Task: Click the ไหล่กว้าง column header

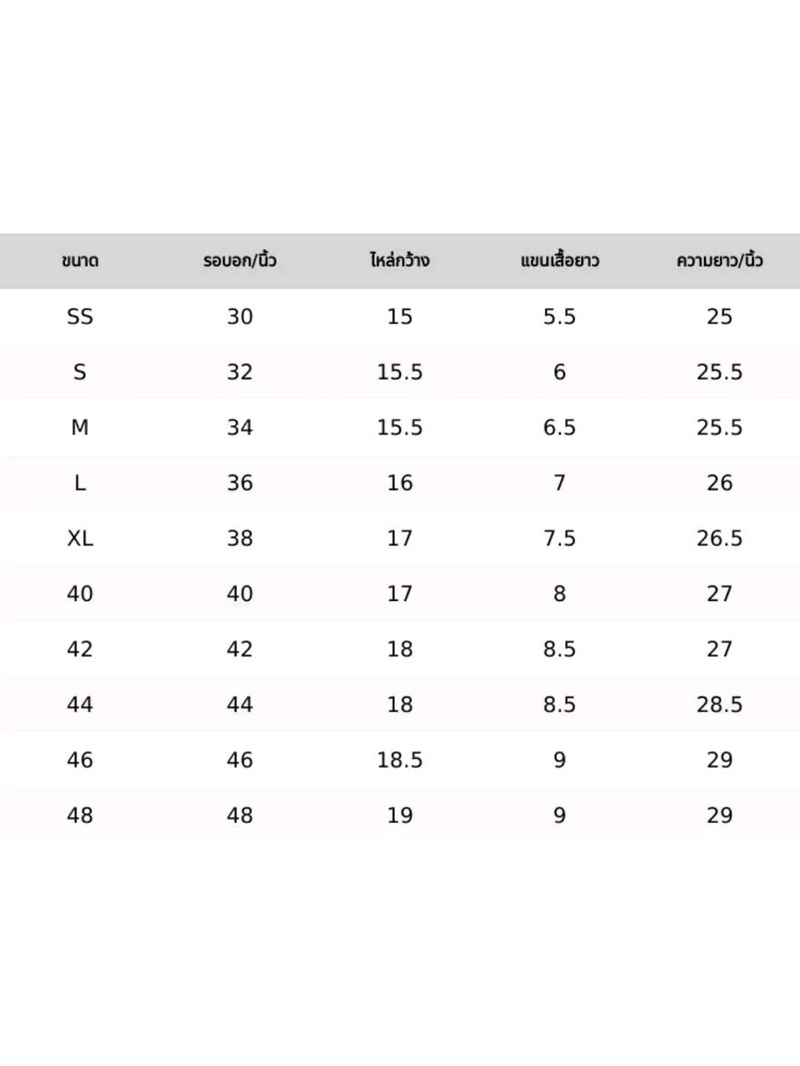Action: pyautogui.click(x=400, y=260)
